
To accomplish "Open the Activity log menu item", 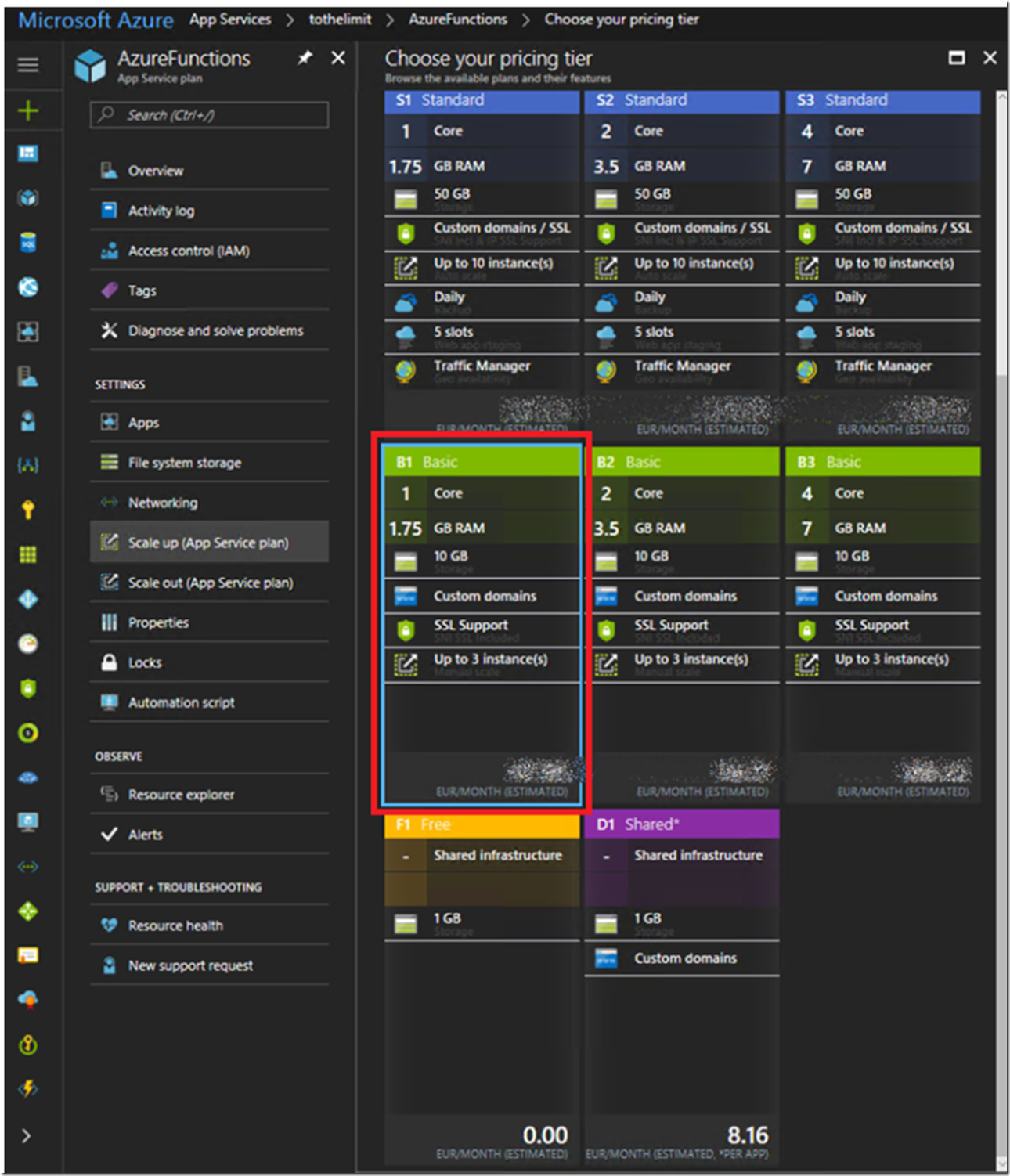I will 209,211.
